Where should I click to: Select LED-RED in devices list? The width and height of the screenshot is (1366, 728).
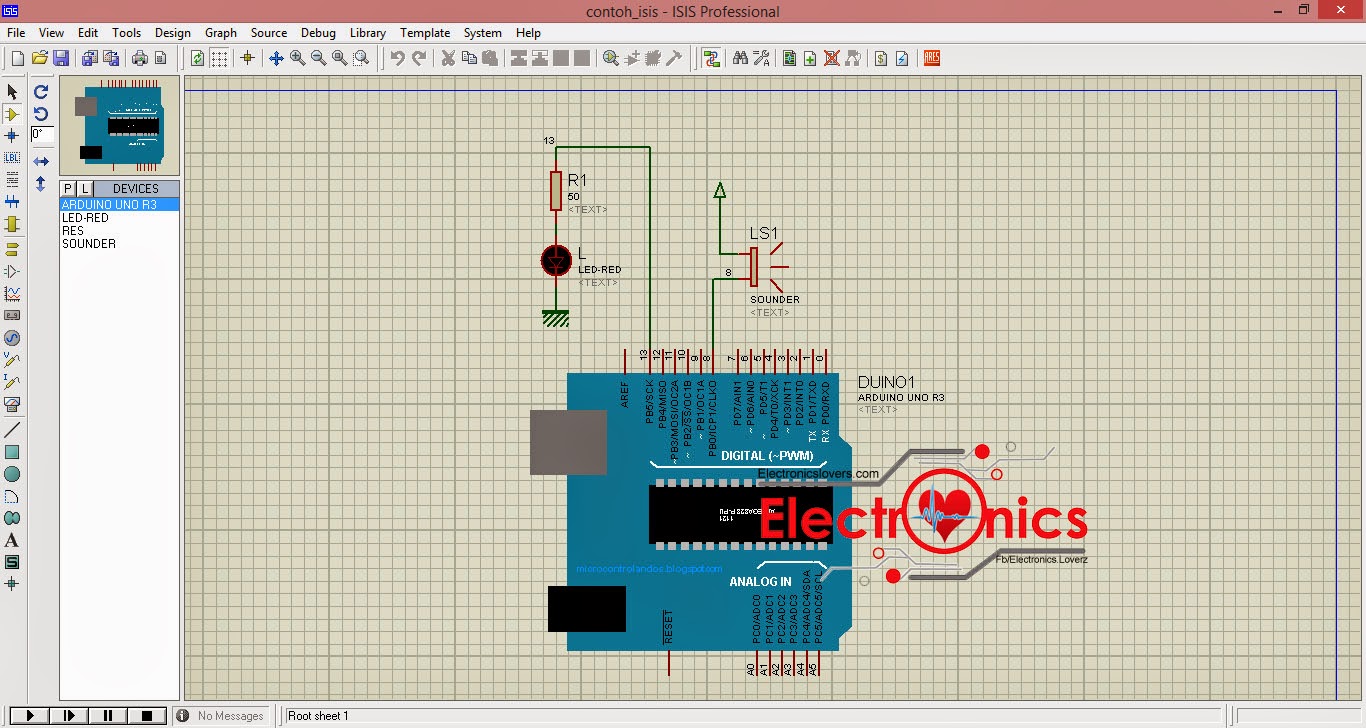tap(119, 218)
